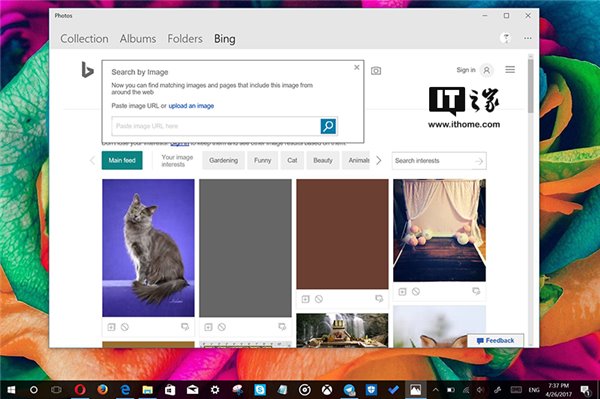Save the gray placeholder image

208,327
